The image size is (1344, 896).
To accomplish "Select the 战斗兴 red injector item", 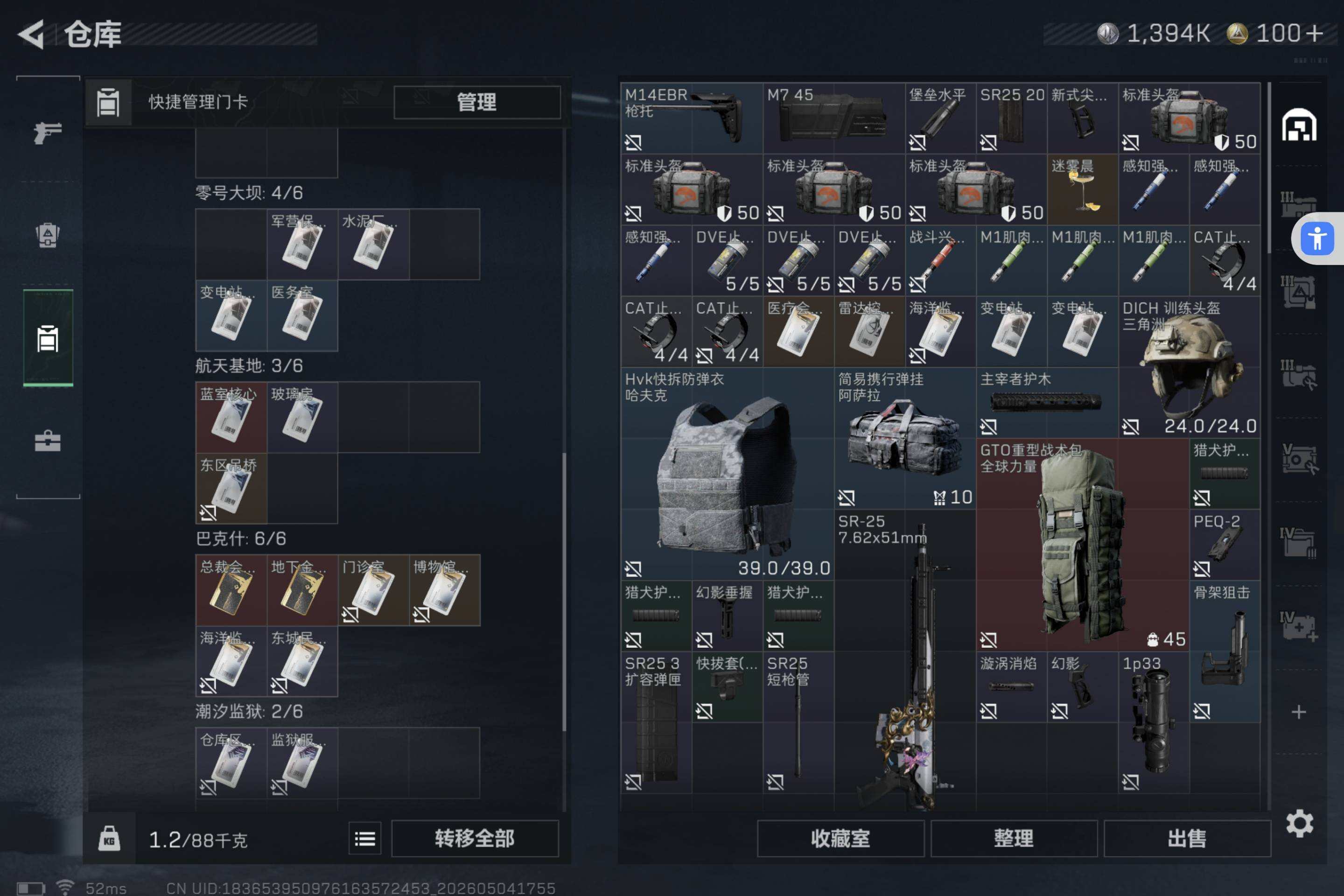I will coord(941,260).
